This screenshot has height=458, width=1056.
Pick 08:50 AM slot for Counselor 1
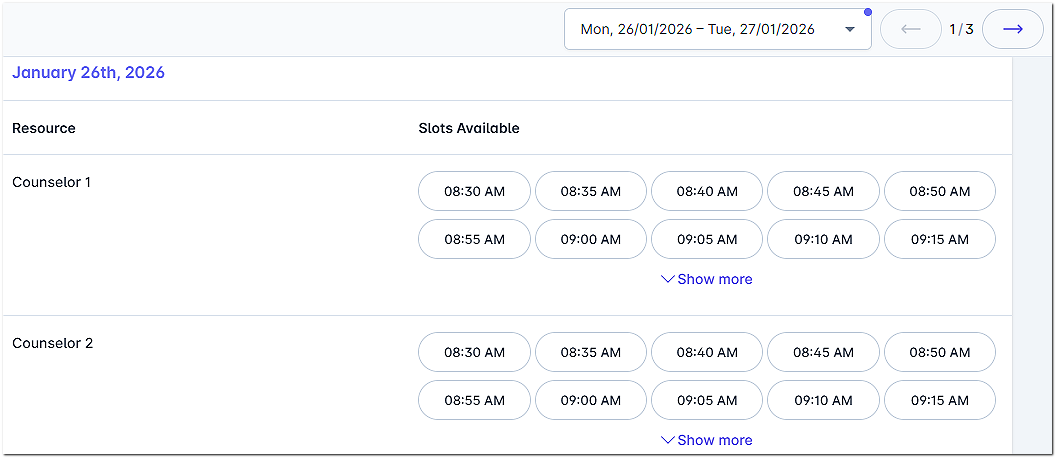click(940, 191)
